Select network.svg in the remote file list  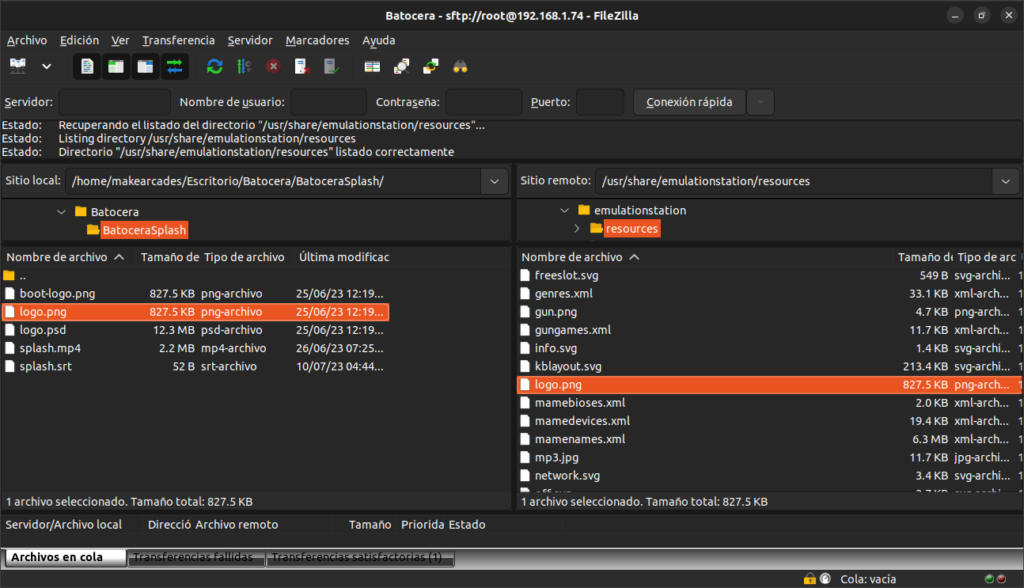[769, 476]
